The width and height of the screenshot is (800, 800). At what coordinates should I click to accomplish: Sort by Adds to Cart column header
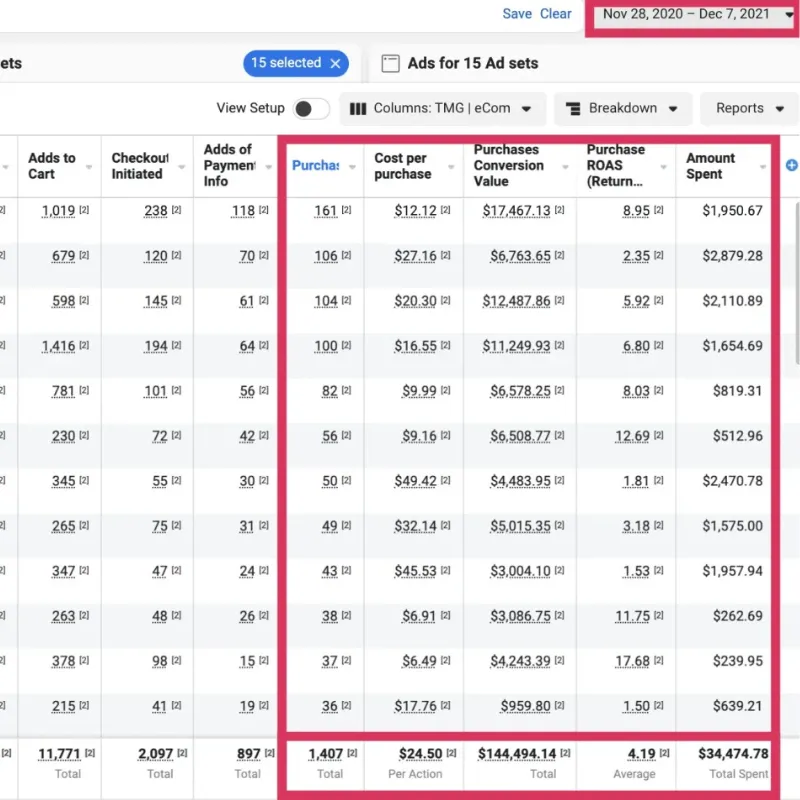52,166
